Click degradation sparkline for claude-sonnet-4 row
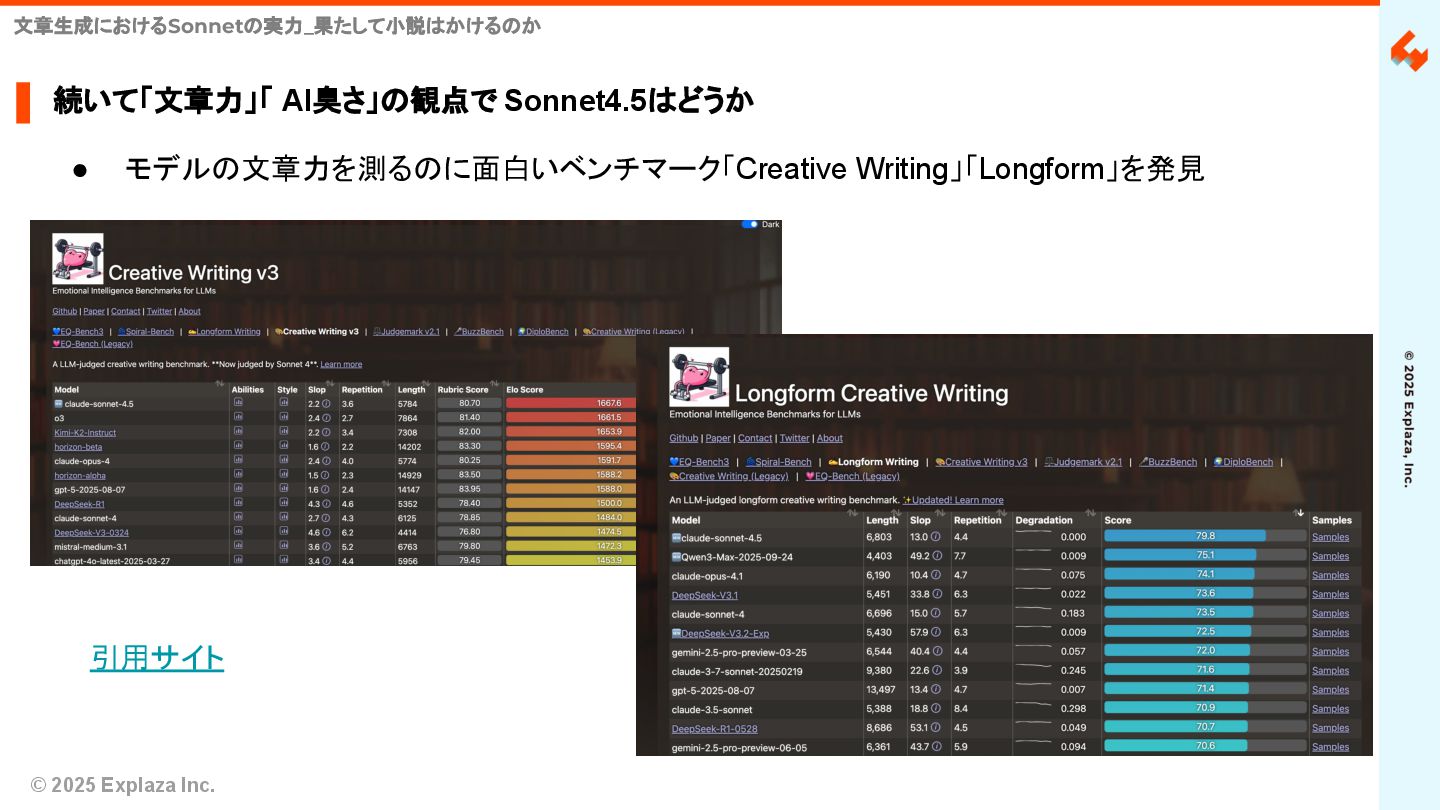 tap(1033, 609)
